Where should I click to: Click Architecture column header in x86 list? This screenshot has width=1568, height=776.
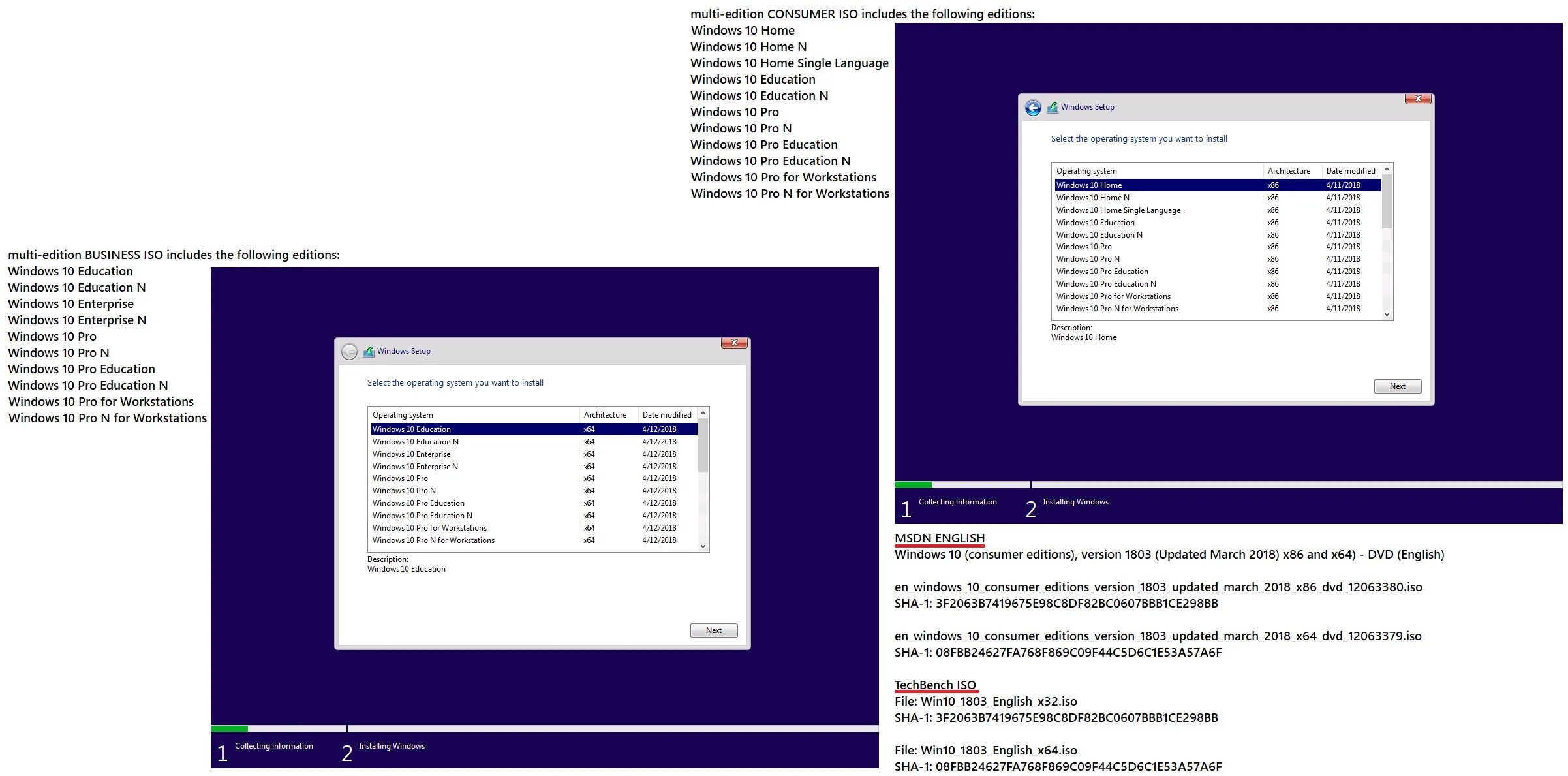tap(1288, 171)
